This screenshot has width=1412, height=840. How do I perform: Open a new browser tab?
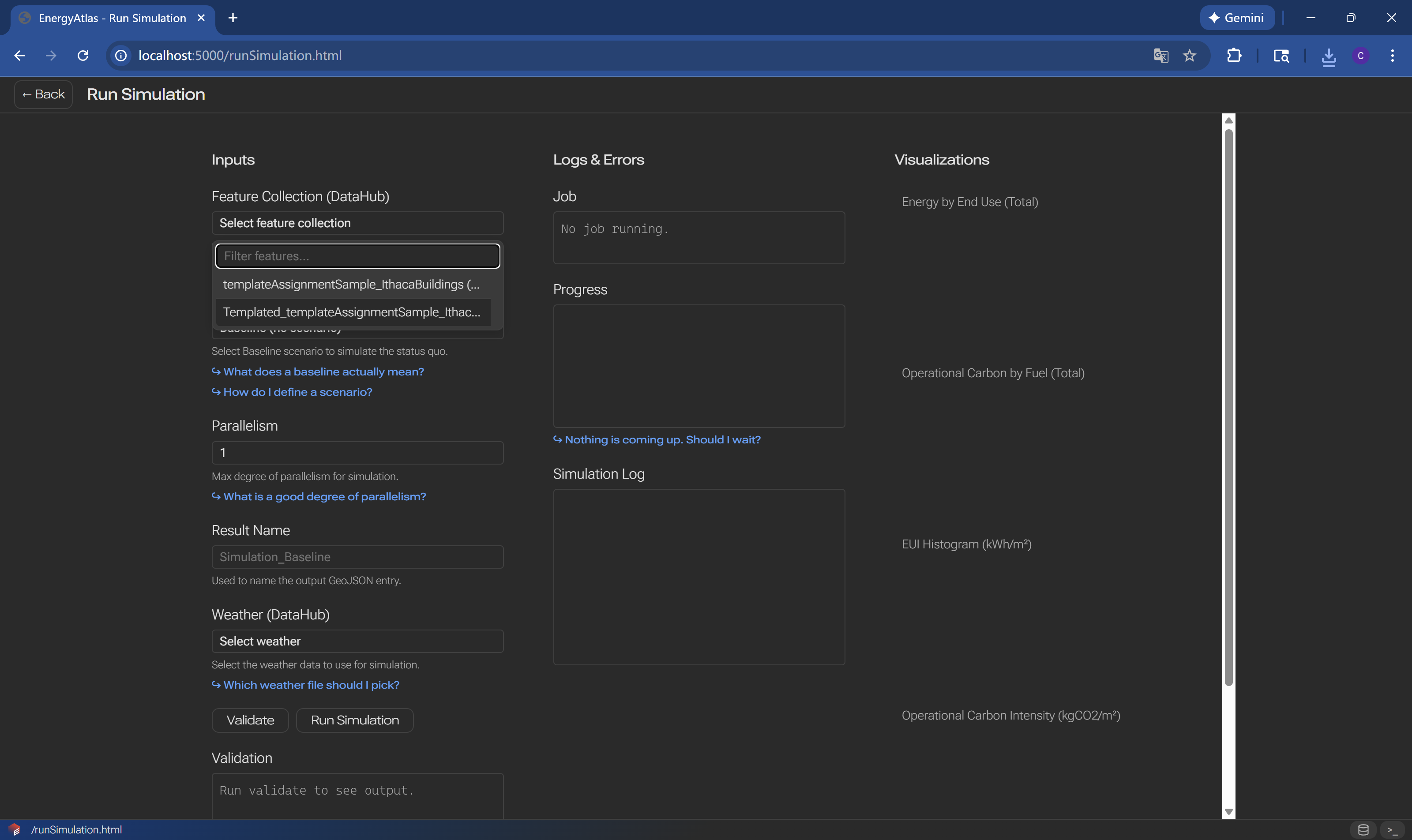[233, 18]
